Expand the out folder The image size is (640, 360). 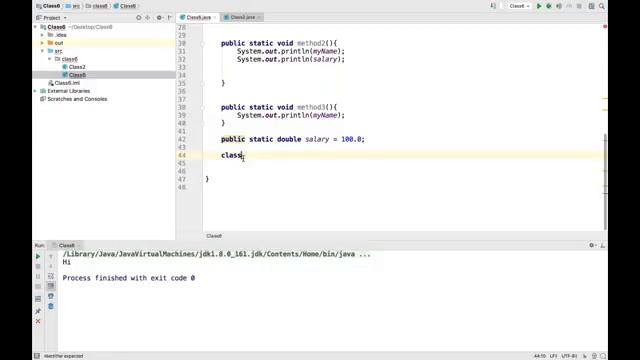click(x=42, y=43)
